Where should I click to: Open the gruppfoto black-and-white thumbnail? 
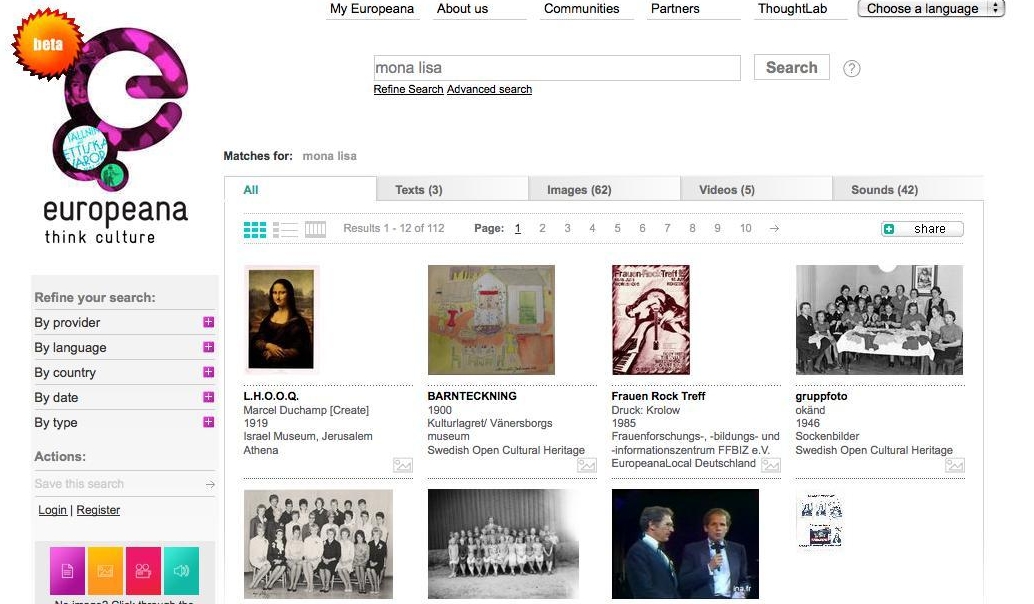click(880, 320)
